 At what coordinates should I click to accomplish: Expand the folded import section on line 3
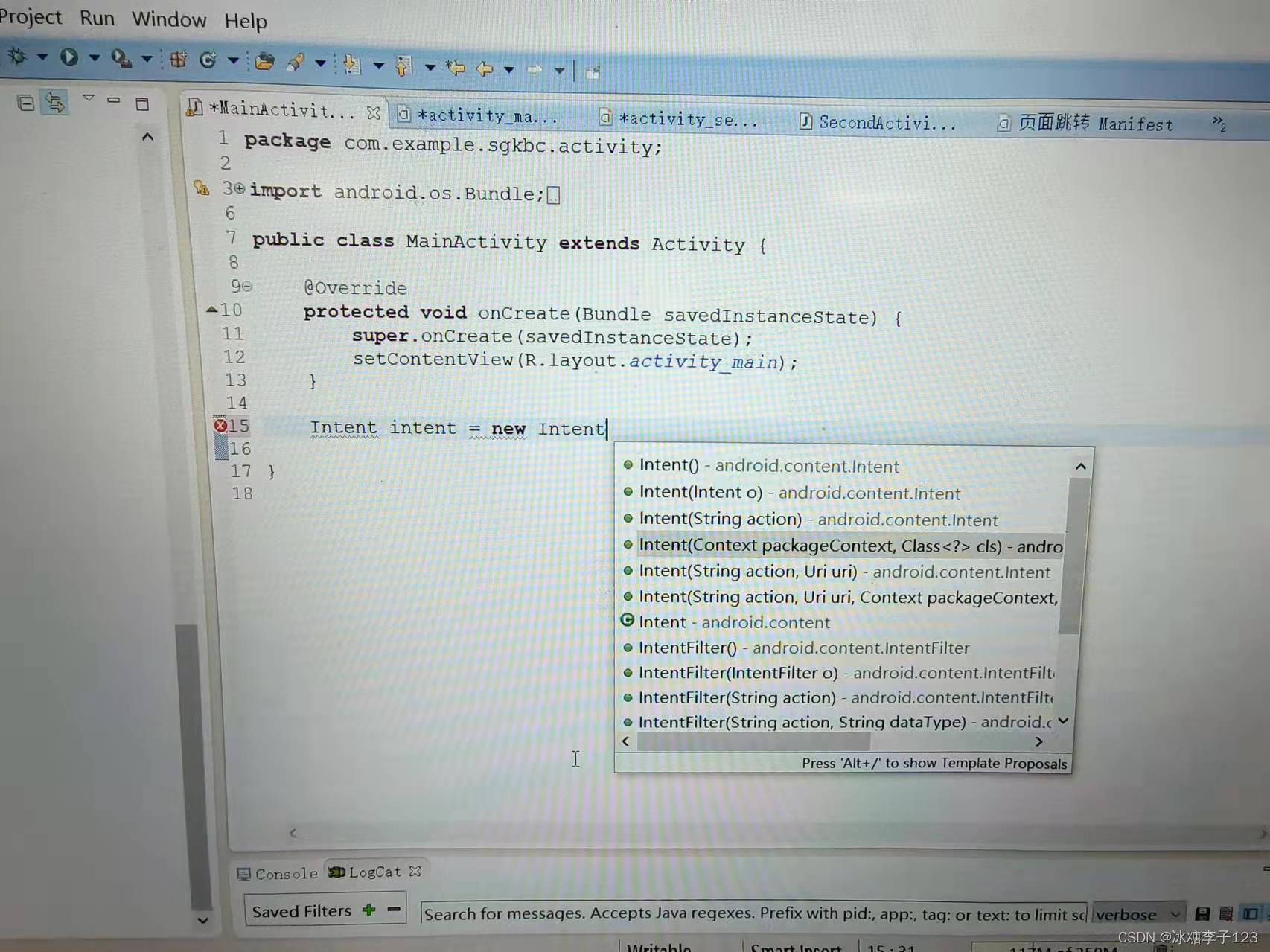240,189
